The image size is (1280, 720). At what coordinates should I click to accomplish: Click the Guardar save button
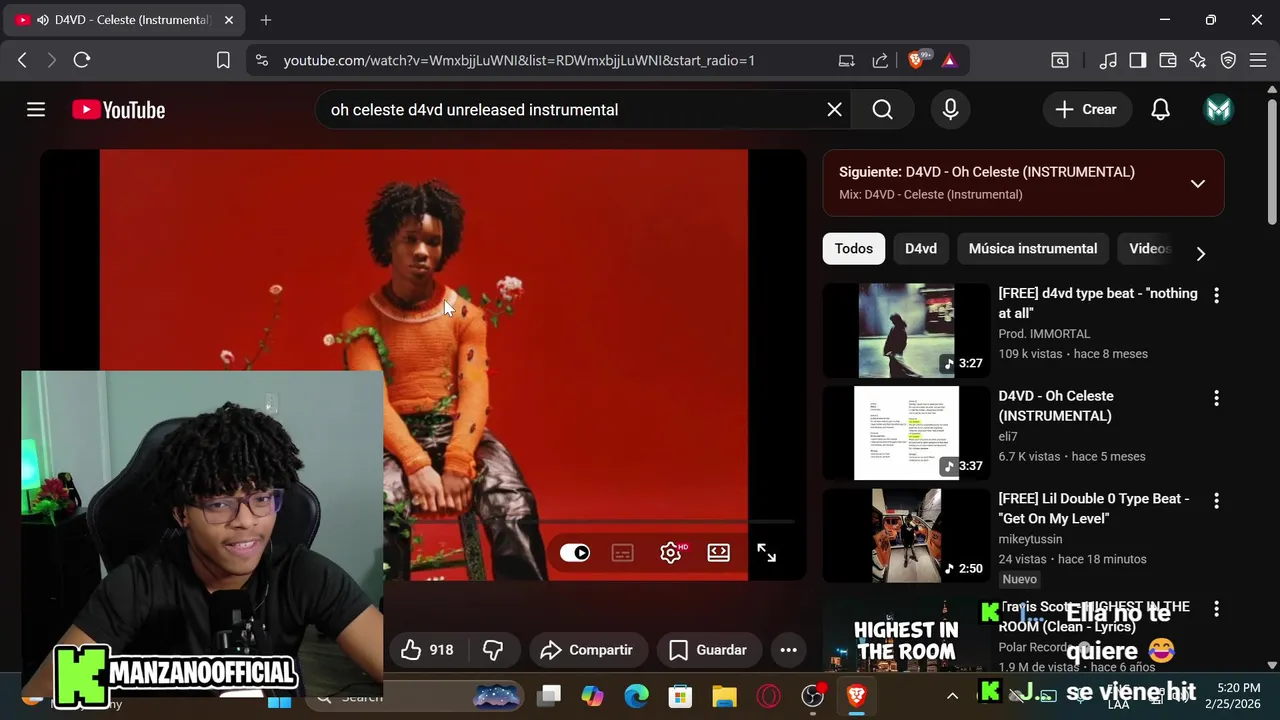pyautogui.click(x=708, y=650)
